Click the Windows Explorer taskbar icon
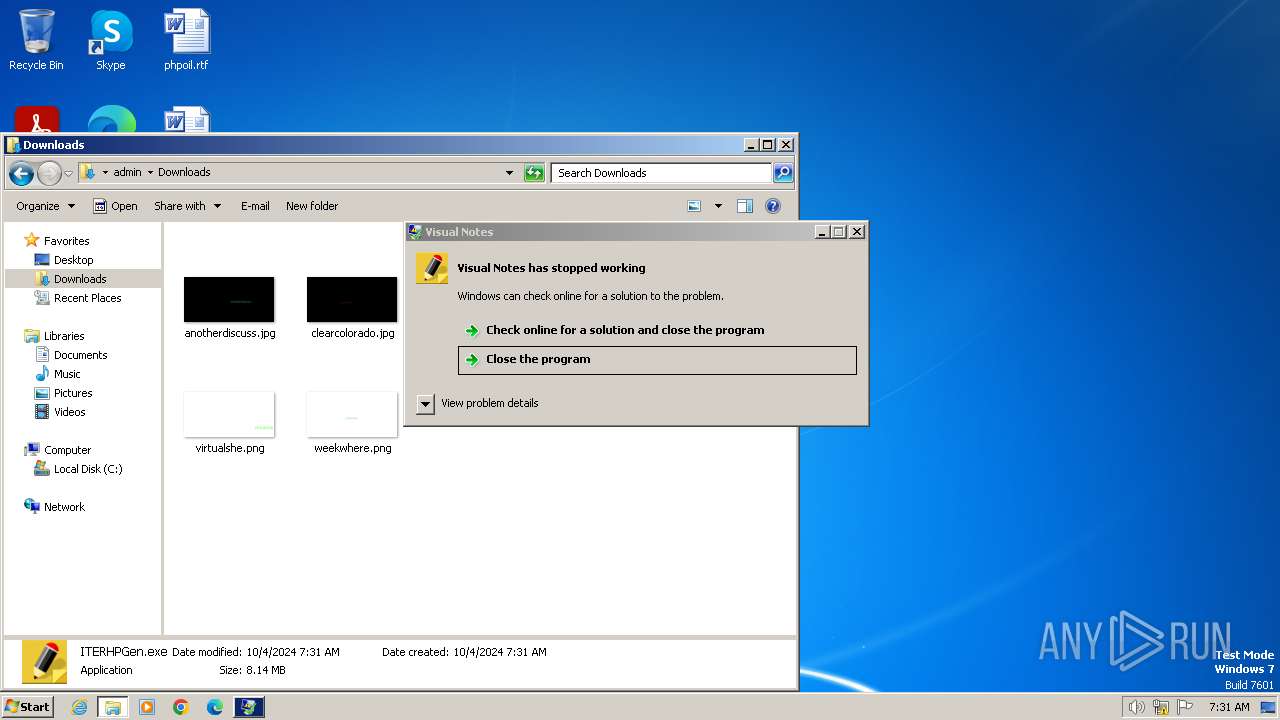This screenshot has width=1280, height=720. 113,707
